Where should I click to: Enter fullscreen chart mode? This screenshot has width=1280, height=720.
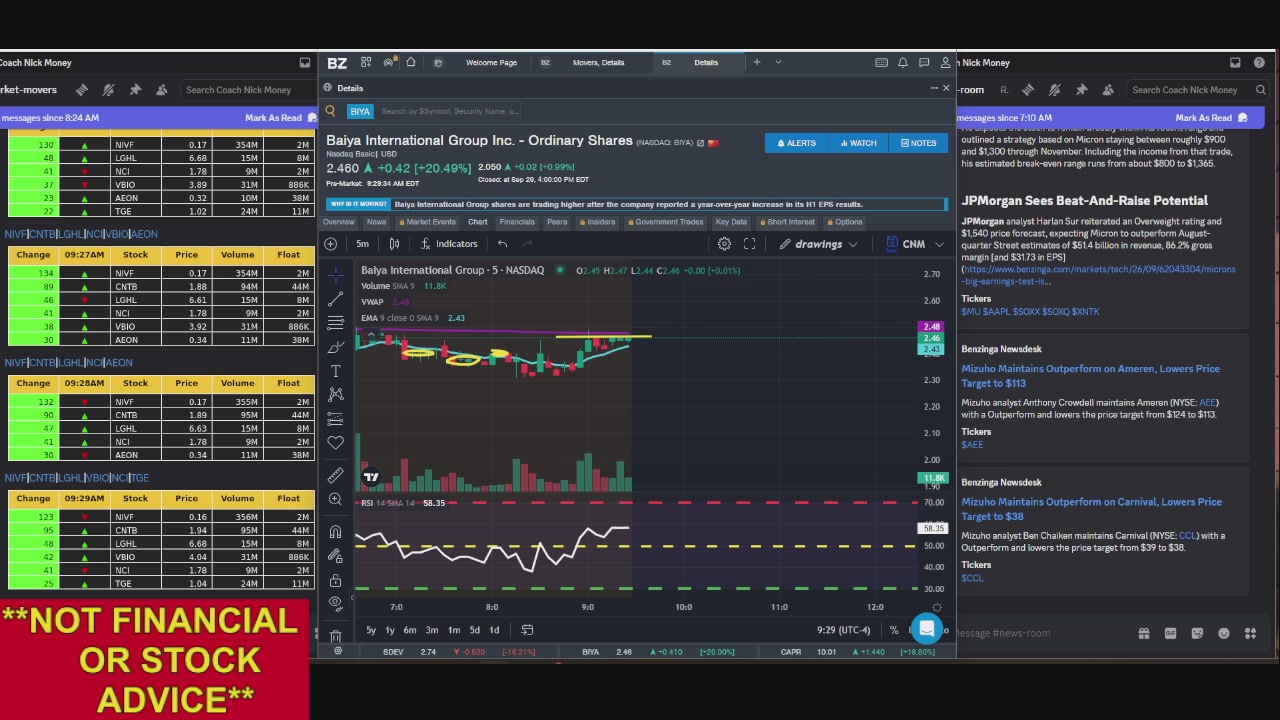click(x=749, y=244)
